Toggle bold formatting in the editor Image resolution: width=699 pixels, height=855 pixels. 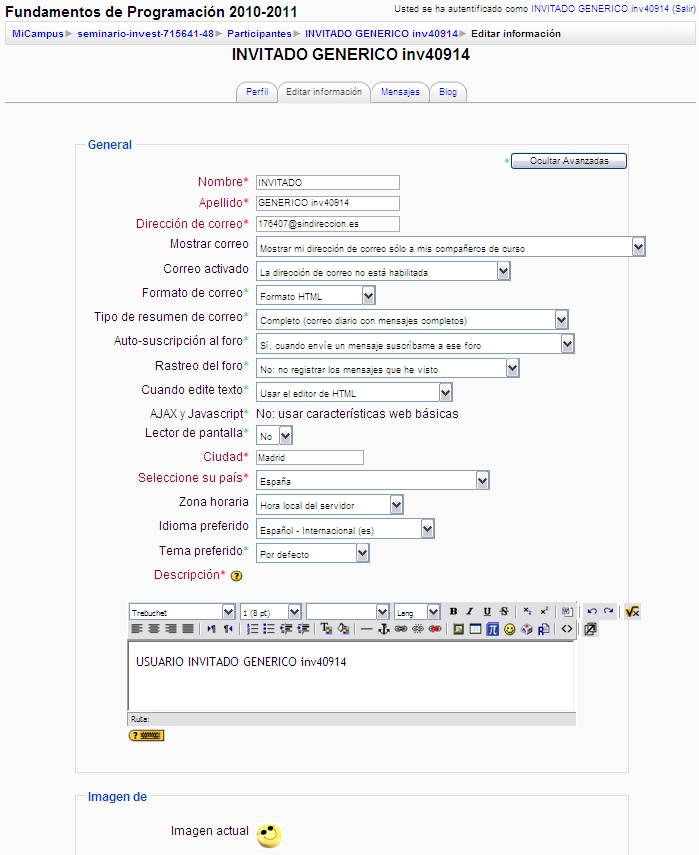[x=454, y=611]
